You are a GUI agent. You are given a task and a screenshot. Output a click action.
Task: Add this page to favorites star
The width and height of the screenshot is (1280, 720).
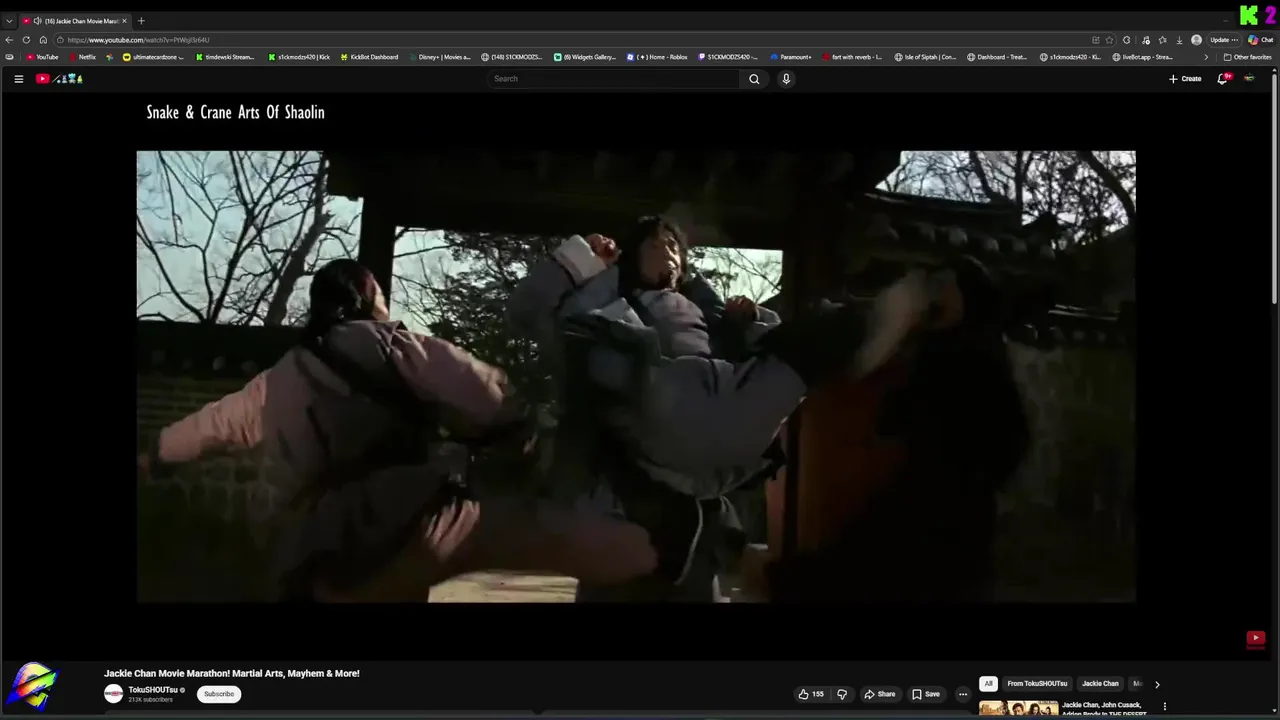click(1109, 40)
